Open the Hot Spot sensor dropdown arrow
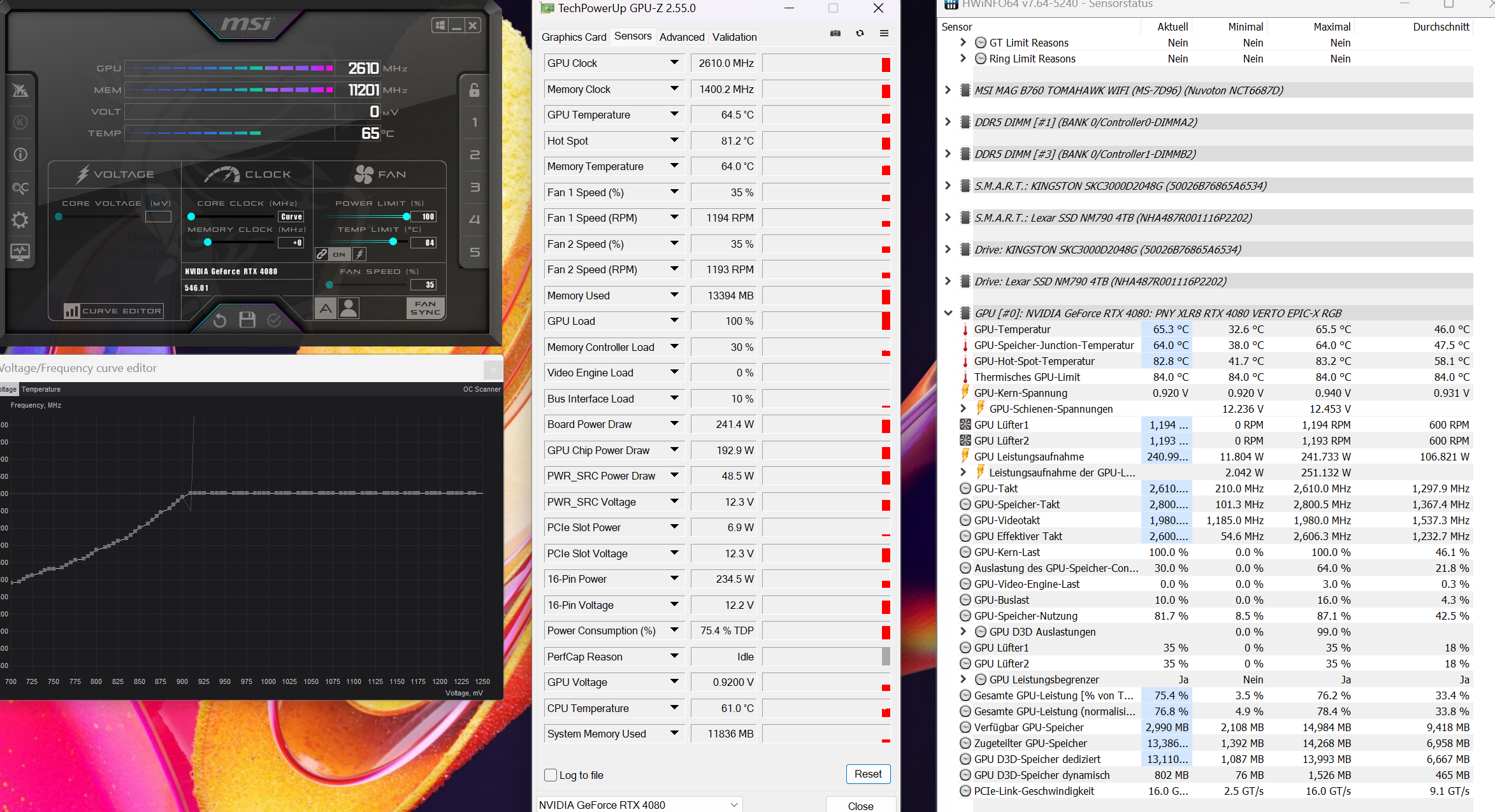The height and width of the screenshot is (812, 1495). click(x=674, y=140)
